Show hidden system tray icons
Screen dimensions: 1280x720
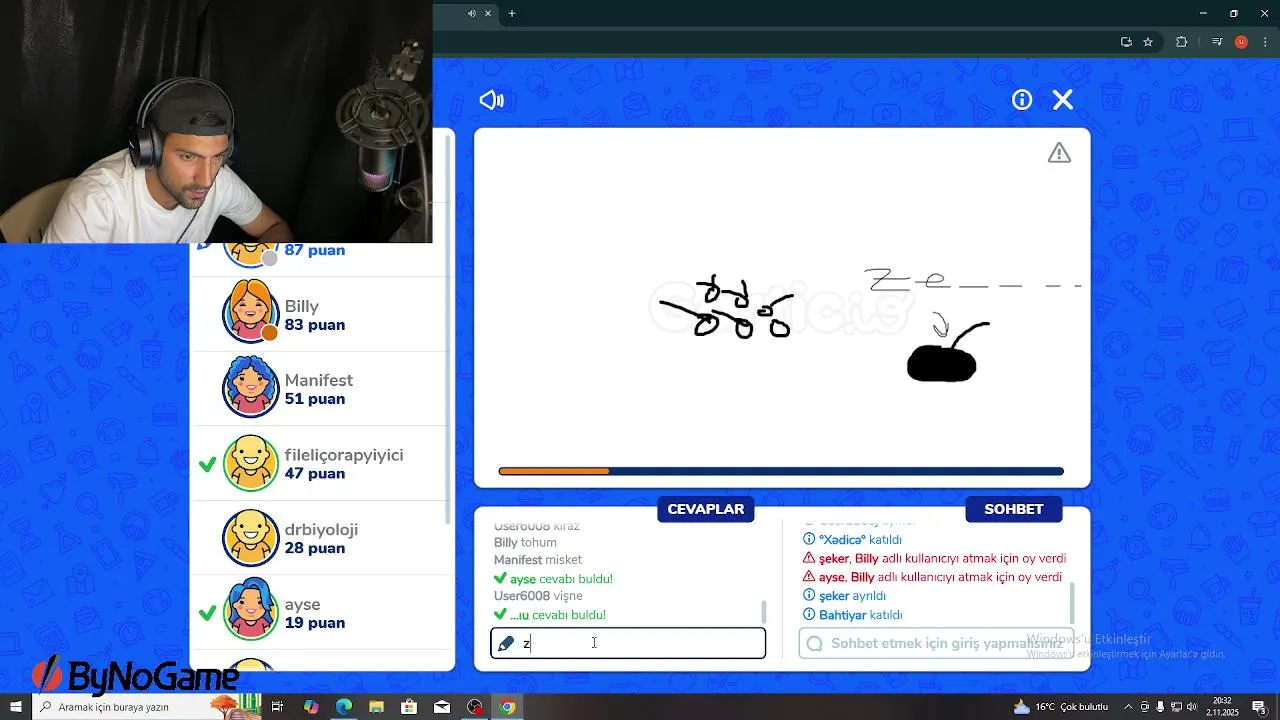1129,707
